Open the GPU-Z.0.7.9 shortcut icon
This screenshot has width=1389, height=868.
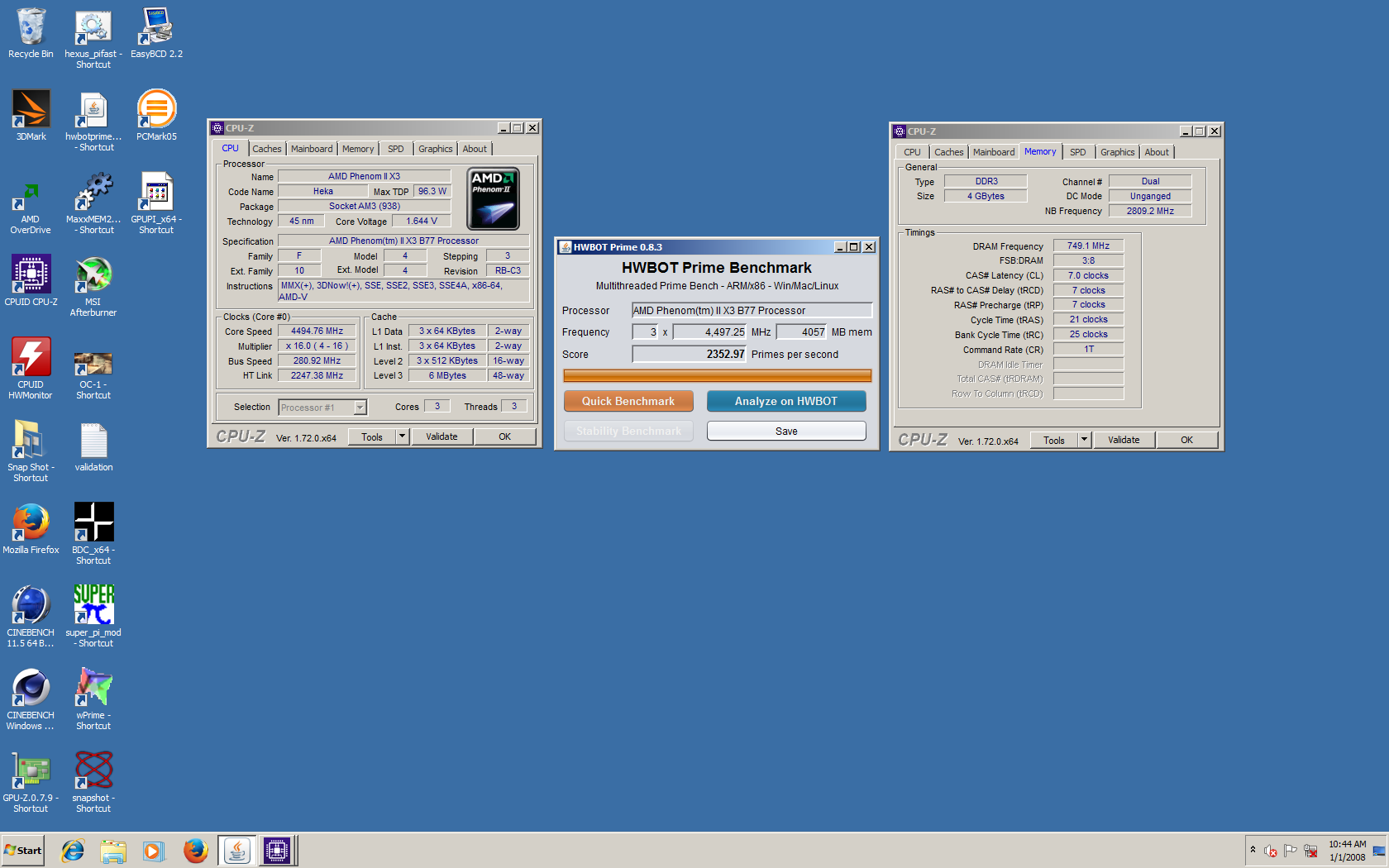coord(31,782)
